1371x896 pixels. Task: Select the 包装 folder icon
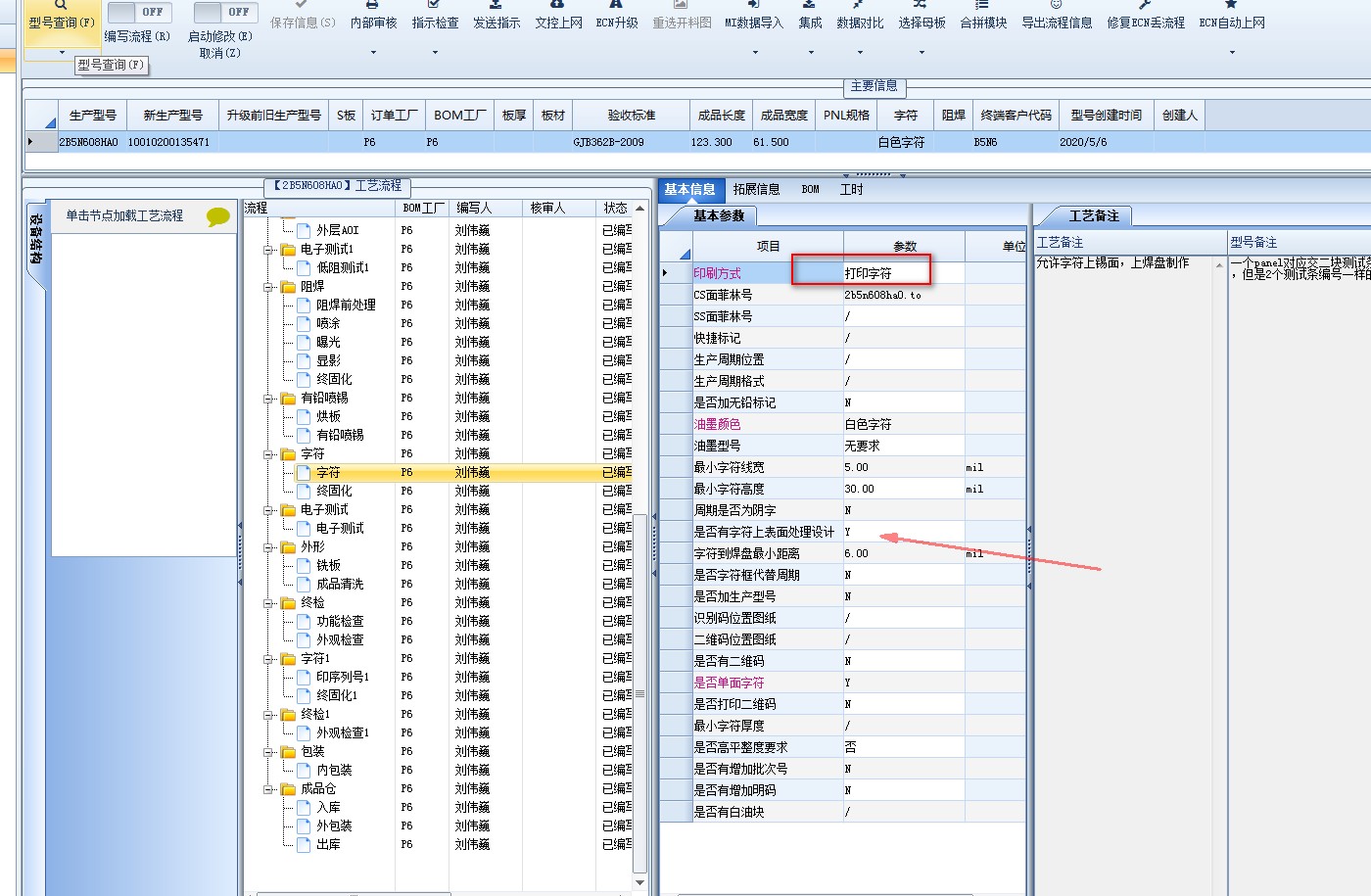[x=288, y=752]
